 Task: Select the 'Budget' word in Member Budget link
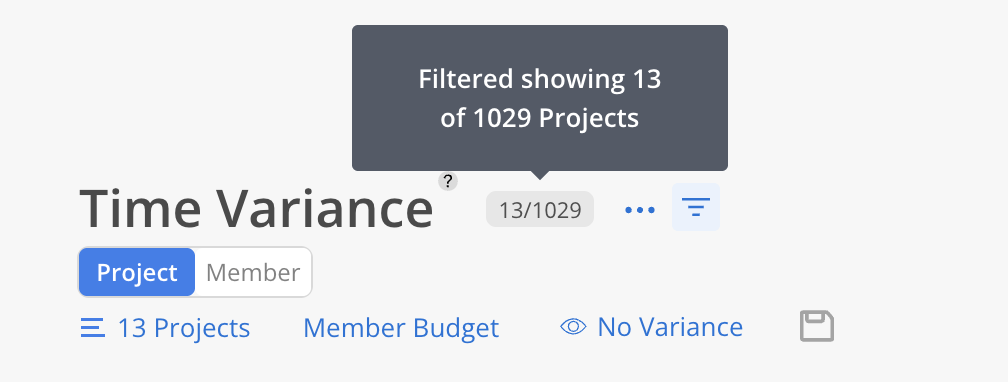pos(456,328)
